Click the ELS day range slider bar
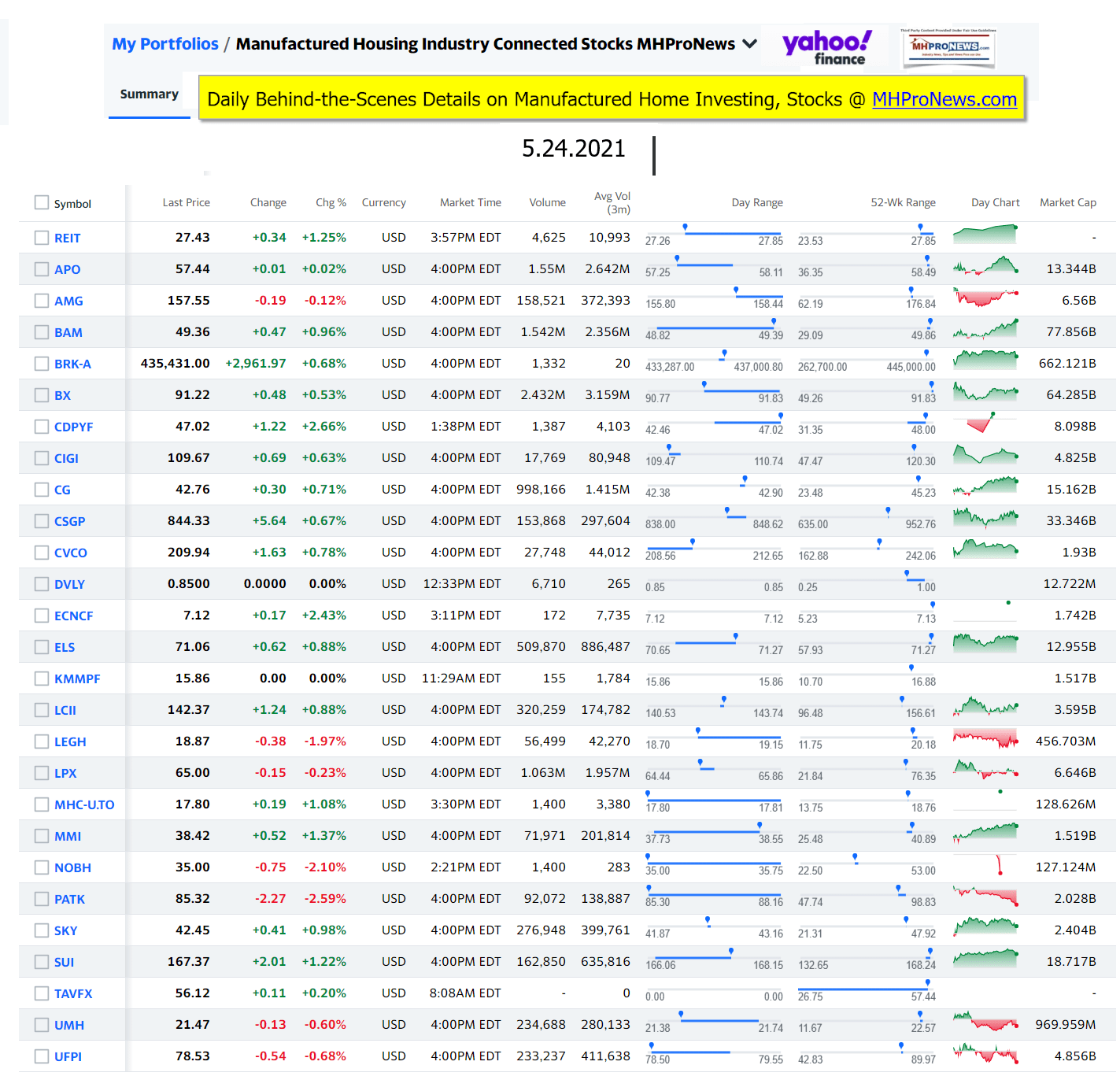The height and width of the screenshot is (1091, 1120). tap(713, 643)
